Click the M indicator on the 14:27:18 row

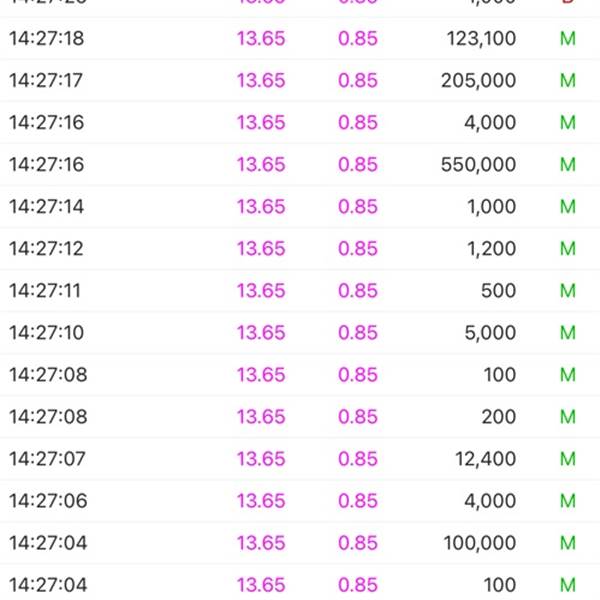pyautogui.click(x=568, y=39)
